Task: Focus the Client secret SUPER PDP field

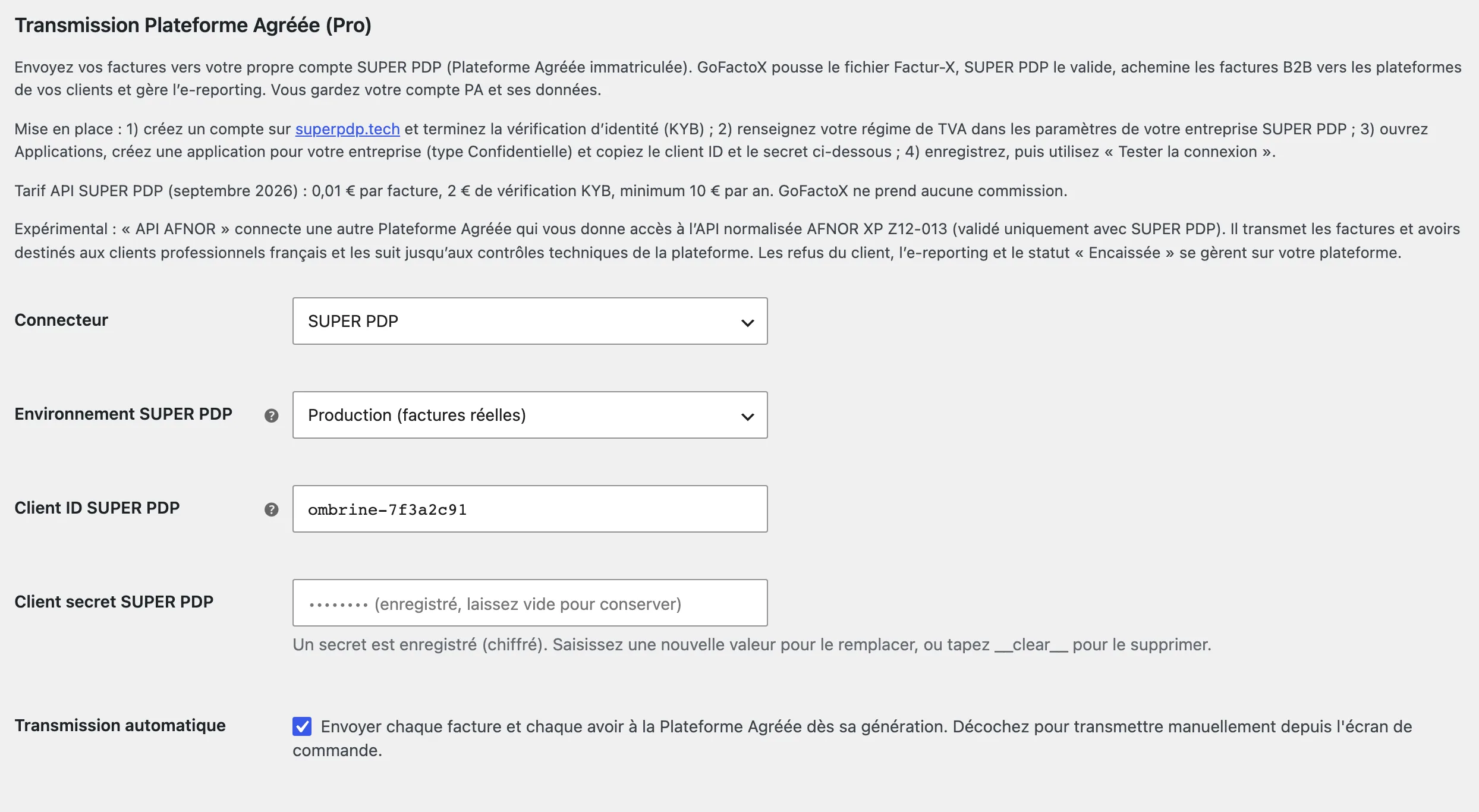Action: [x=530, y=603]
